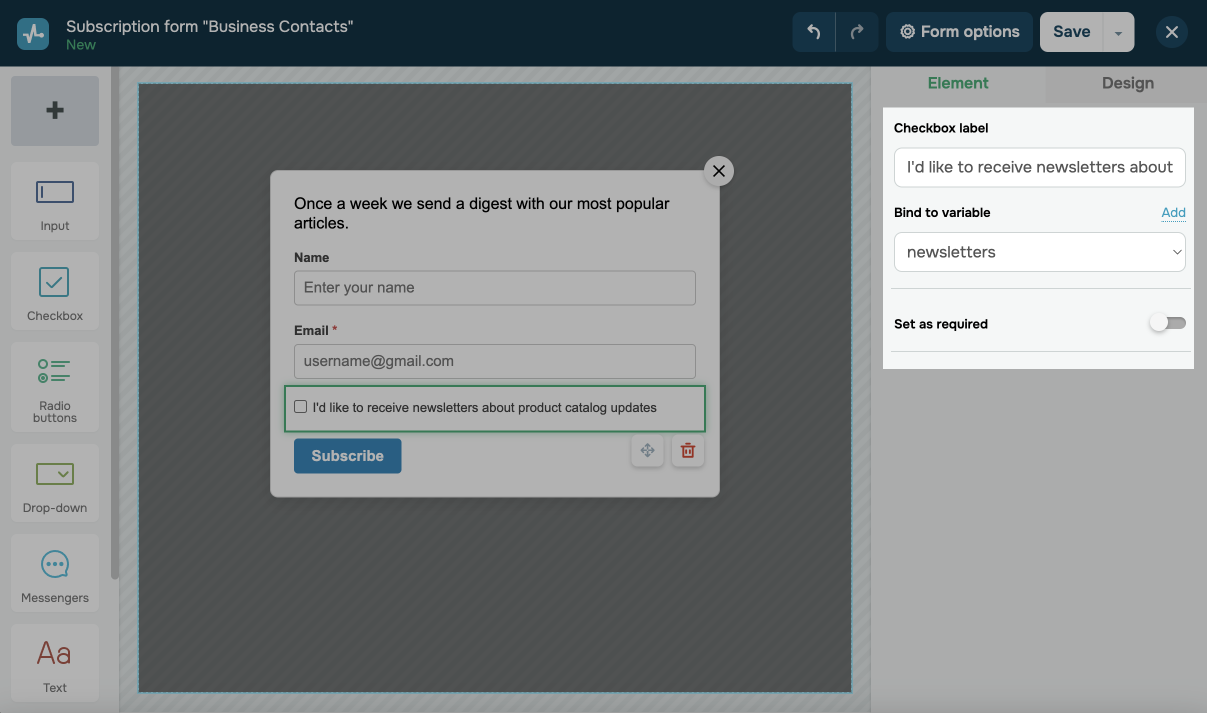Switch to the Element tab
The width and height of the screenshot is (1207, 713).
click(x=957, y=83)
